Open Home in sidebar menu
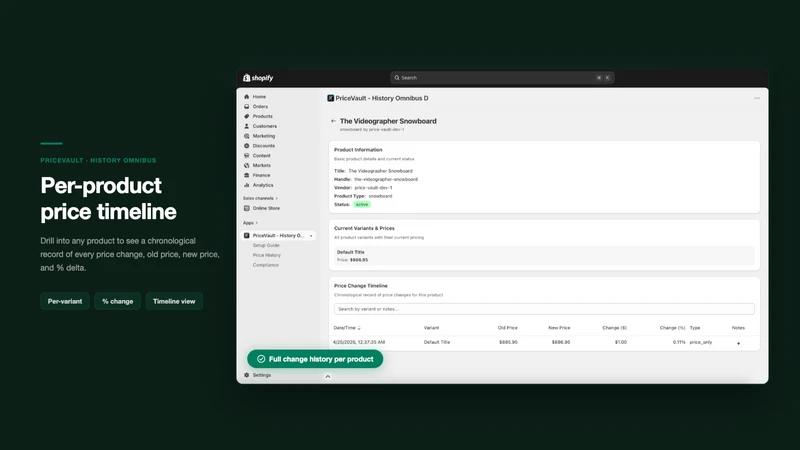The image size is (800, 450). point(259,96)
